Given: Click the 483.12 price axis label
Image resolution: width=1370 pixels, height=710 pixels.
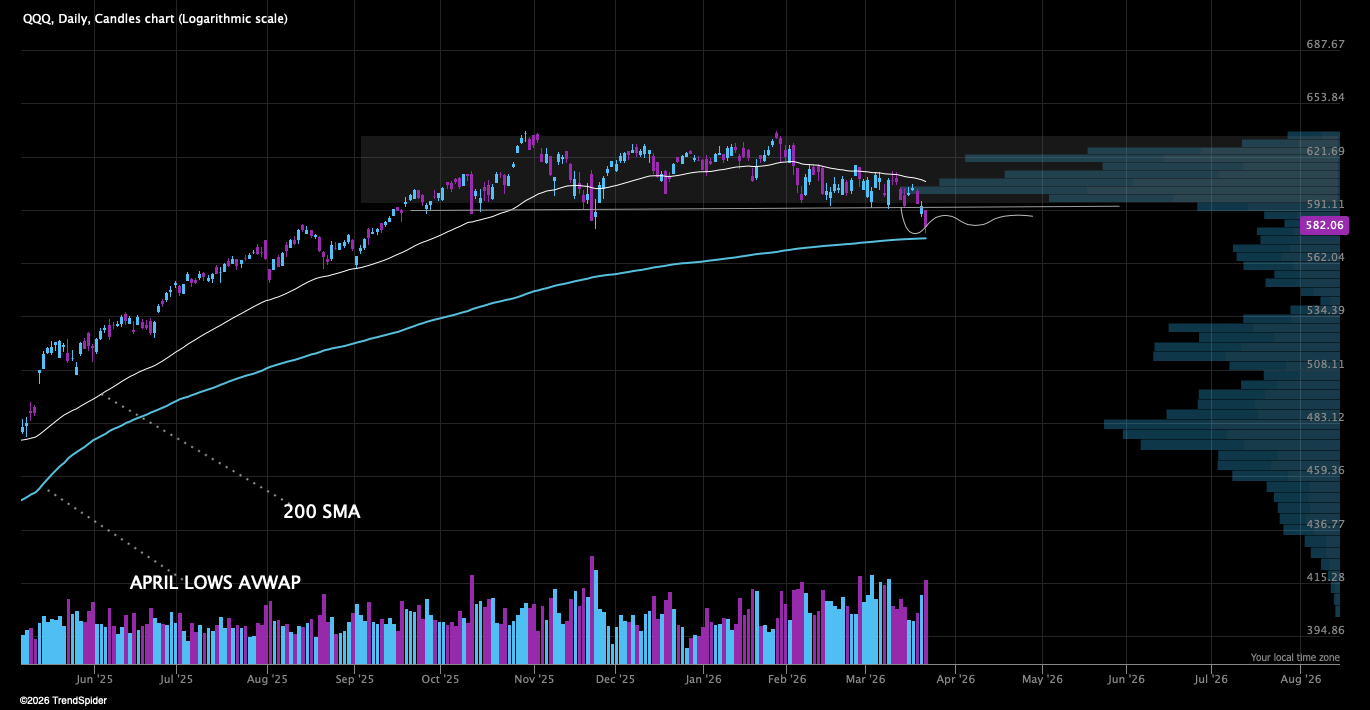Looking at the screenshot, I should [1325, 417].
